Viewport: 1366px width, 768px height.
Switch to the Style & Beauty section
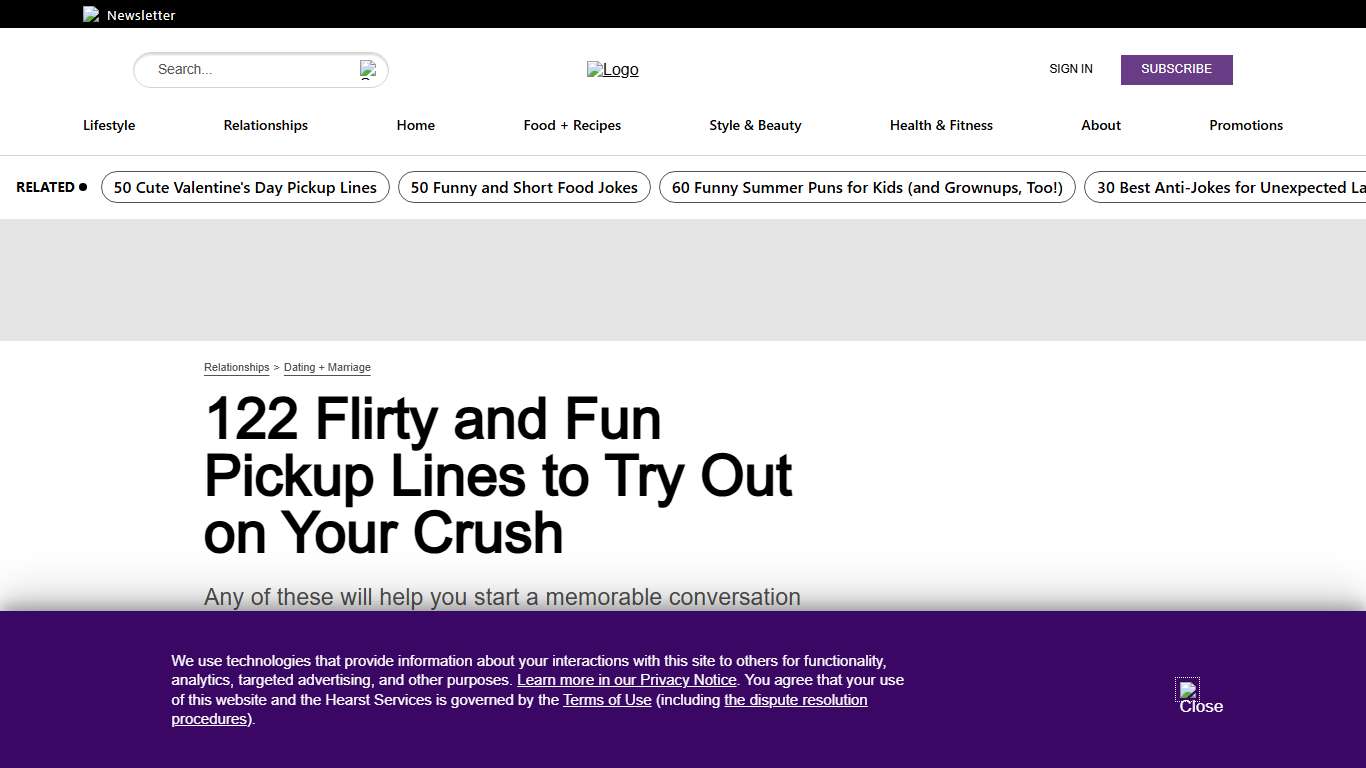pos(755,125)
